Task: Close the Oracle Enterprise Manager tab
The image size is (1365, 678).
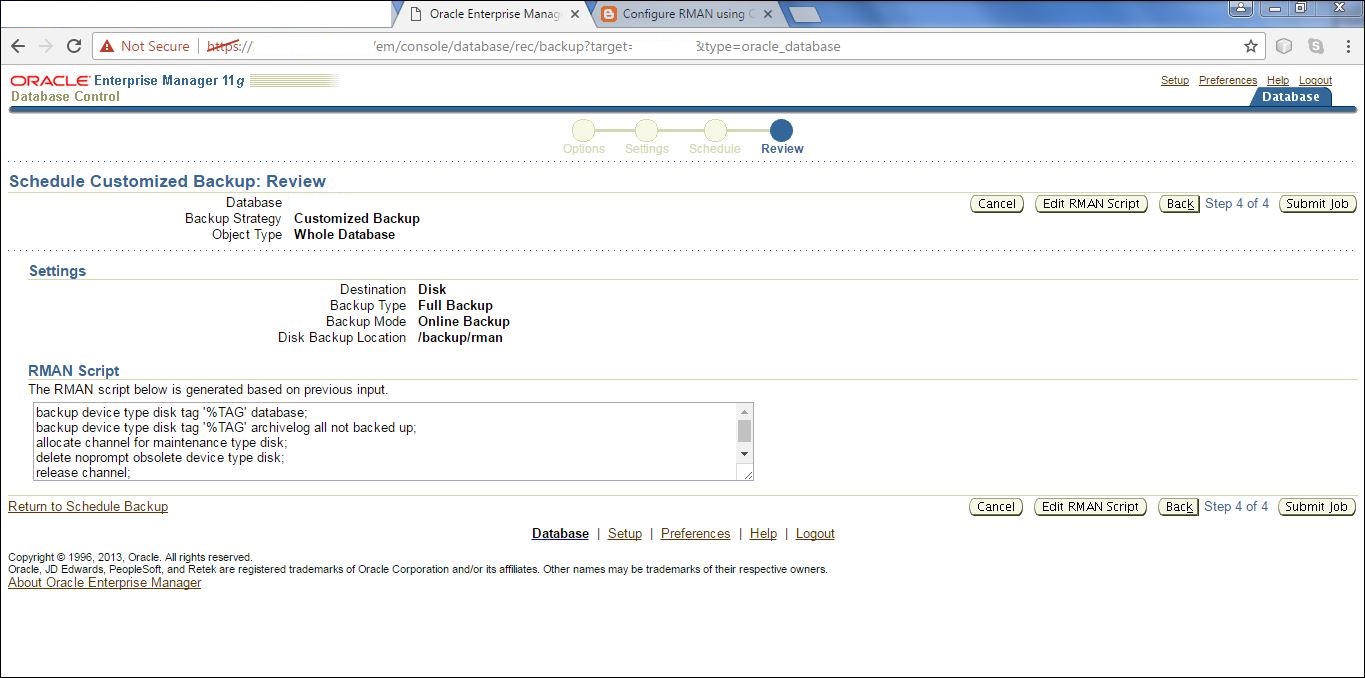Action: point(576,15)
